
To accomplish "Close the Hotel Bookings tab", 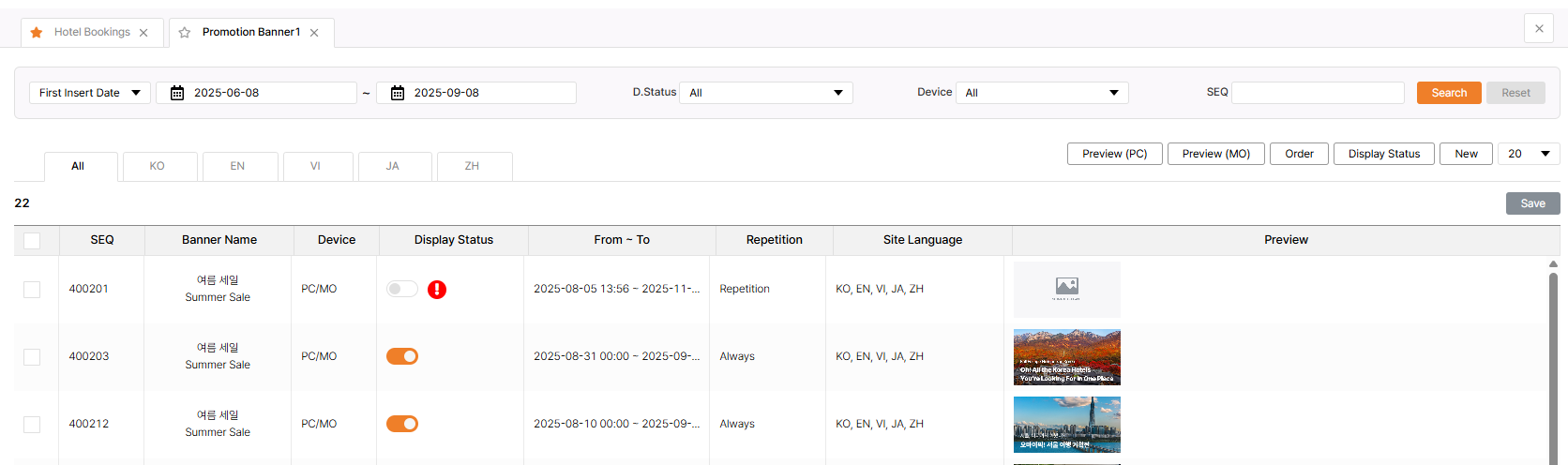I will 143,33.
